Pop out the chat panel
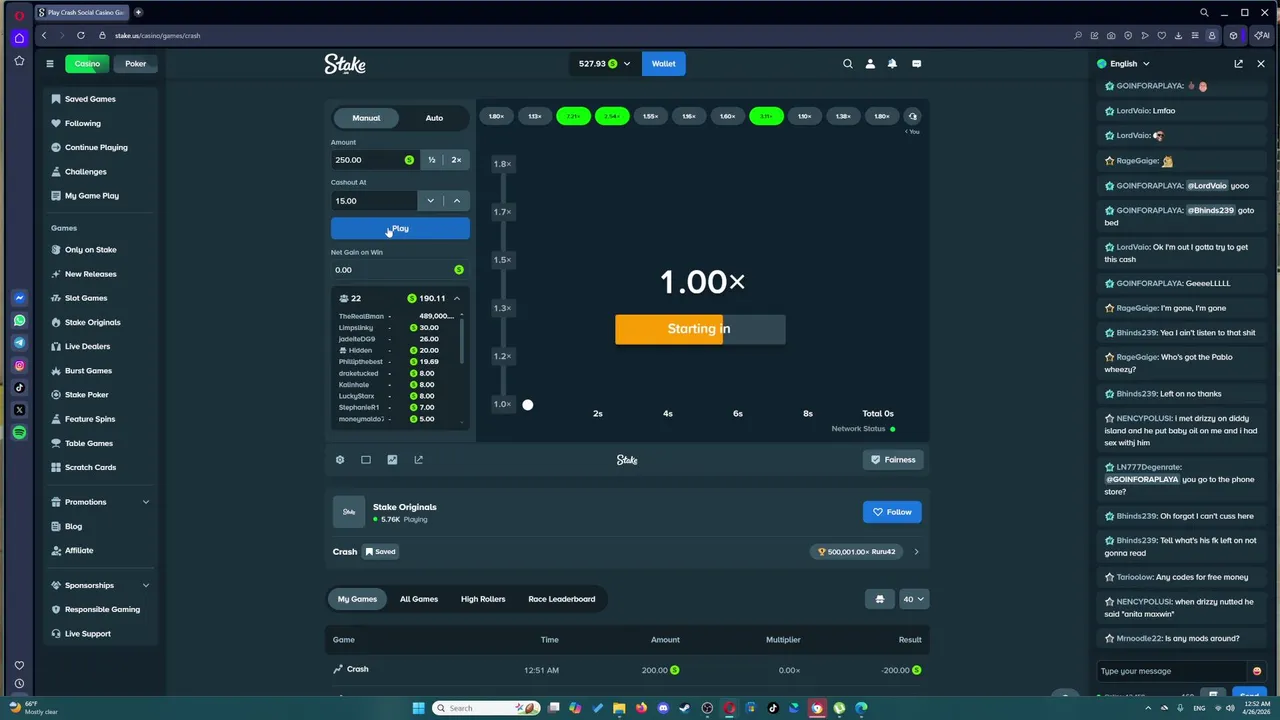 tap(1238, 63)
